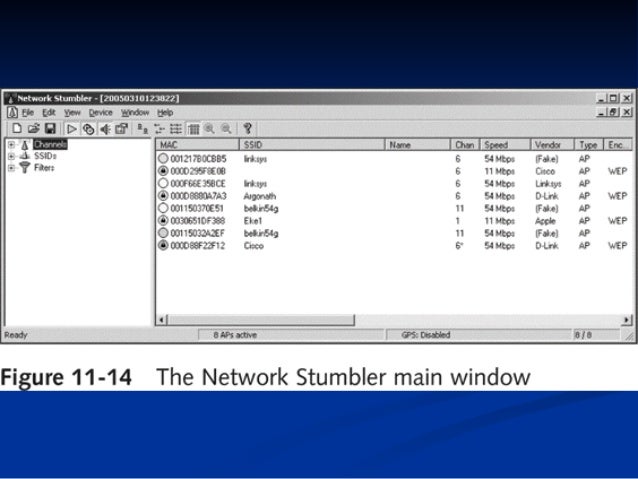This screenshot has height=479, width=638.
Task: Click the Linksys vendor cell
Action: tap(548, 184)
